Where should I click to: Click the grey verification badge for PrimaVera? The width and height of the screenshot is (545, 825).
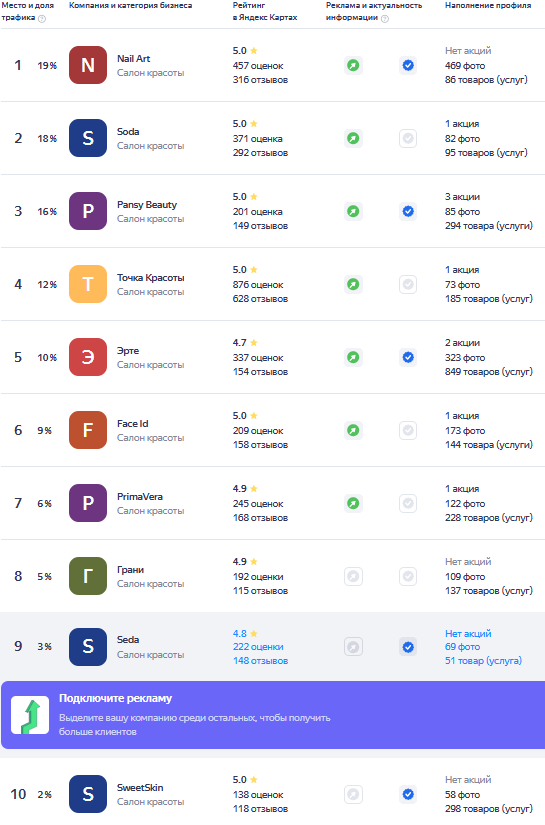click(408, 504)
